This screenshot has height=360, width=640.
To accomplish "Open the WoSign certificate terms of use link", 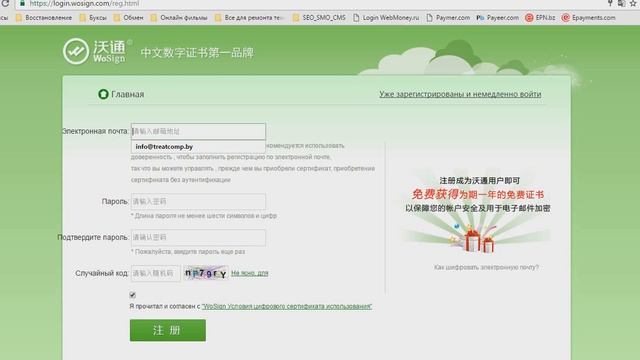I will click(x=287, y=306).
